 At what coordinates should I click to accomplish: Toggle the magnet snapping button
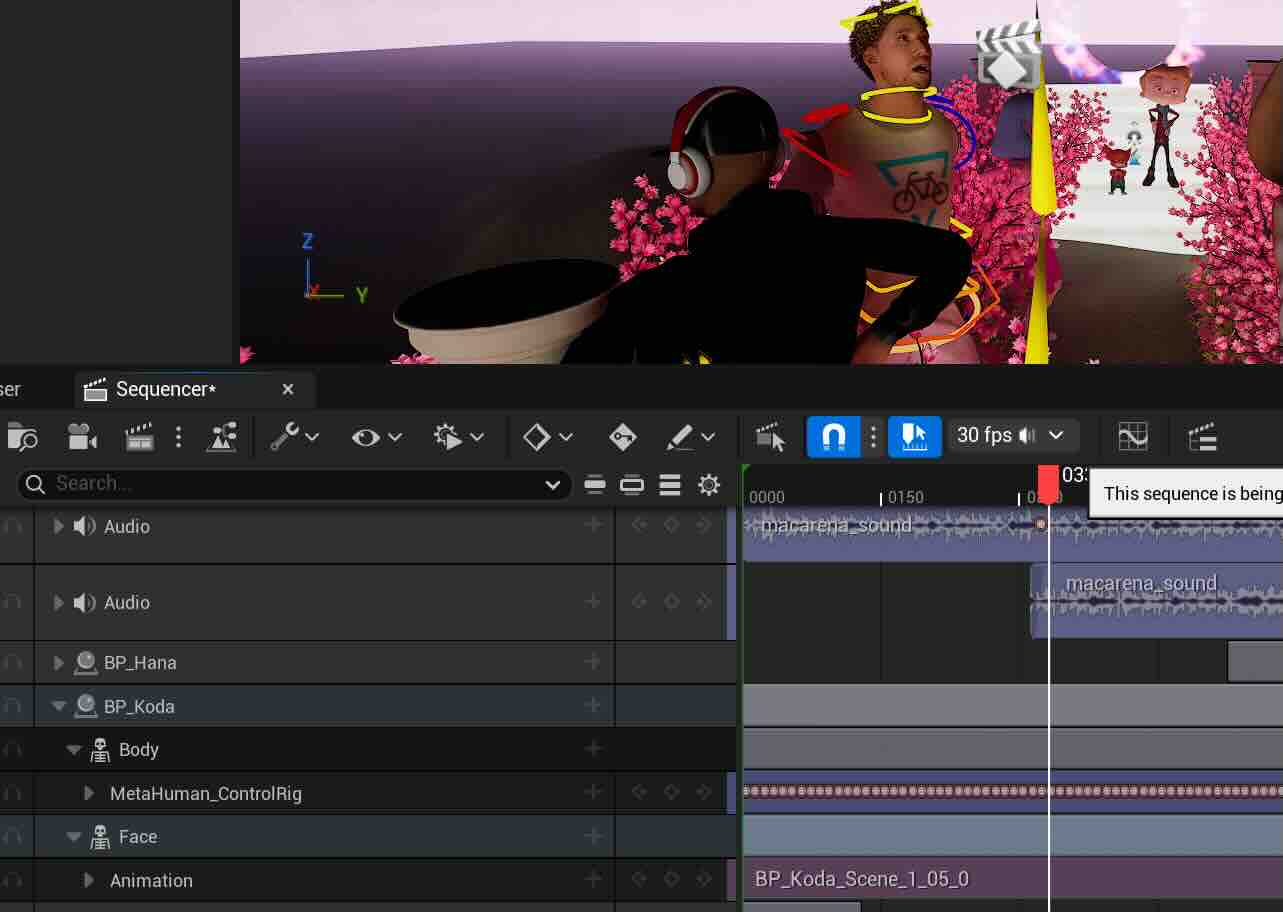point(833,436)
